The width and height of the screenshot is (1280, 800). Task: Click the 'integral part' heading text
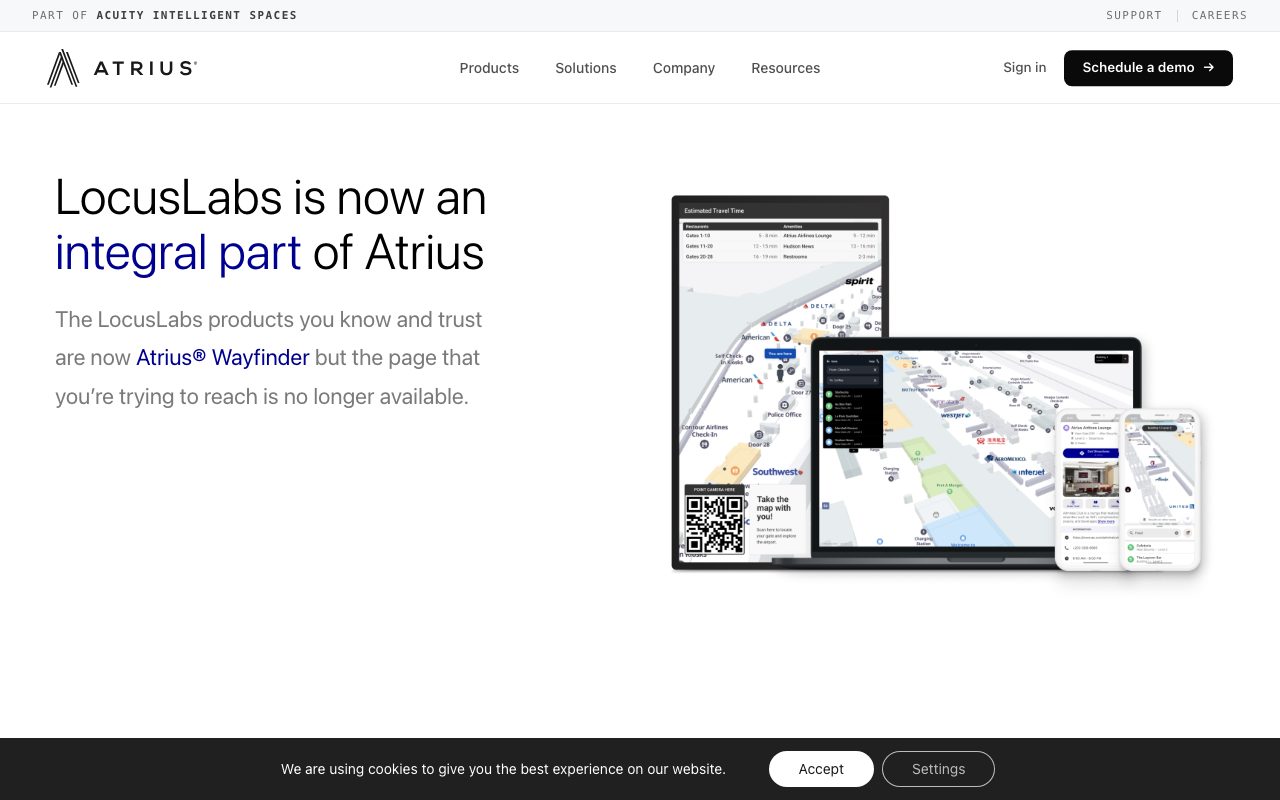178,252
